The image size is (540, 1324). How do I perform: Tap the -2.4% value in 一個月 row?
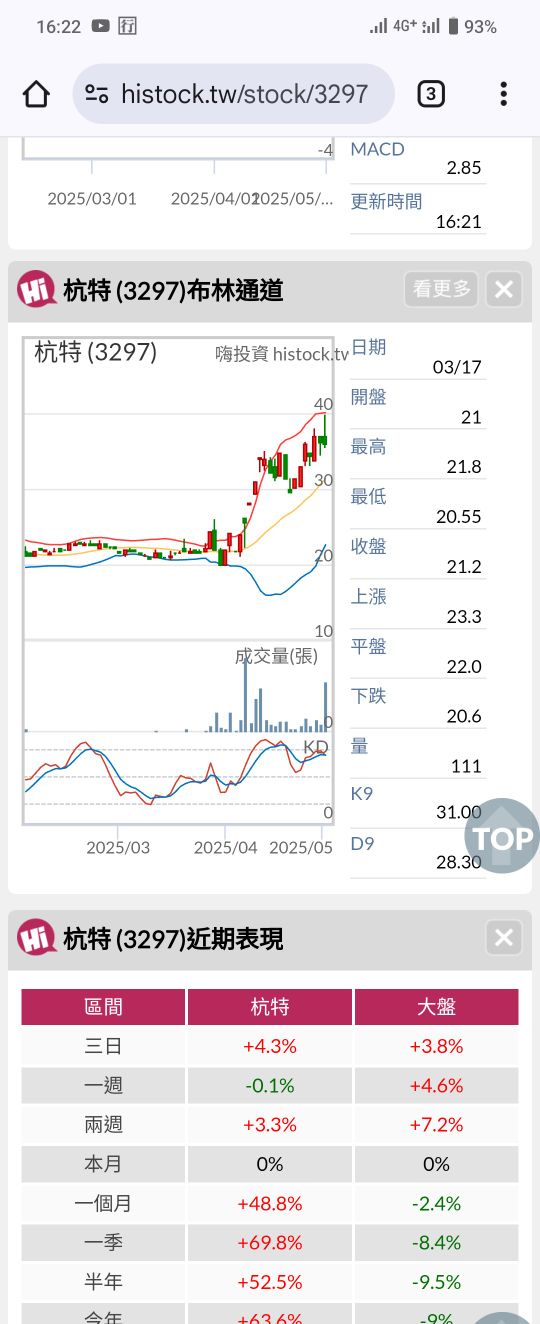(436, 1203)
